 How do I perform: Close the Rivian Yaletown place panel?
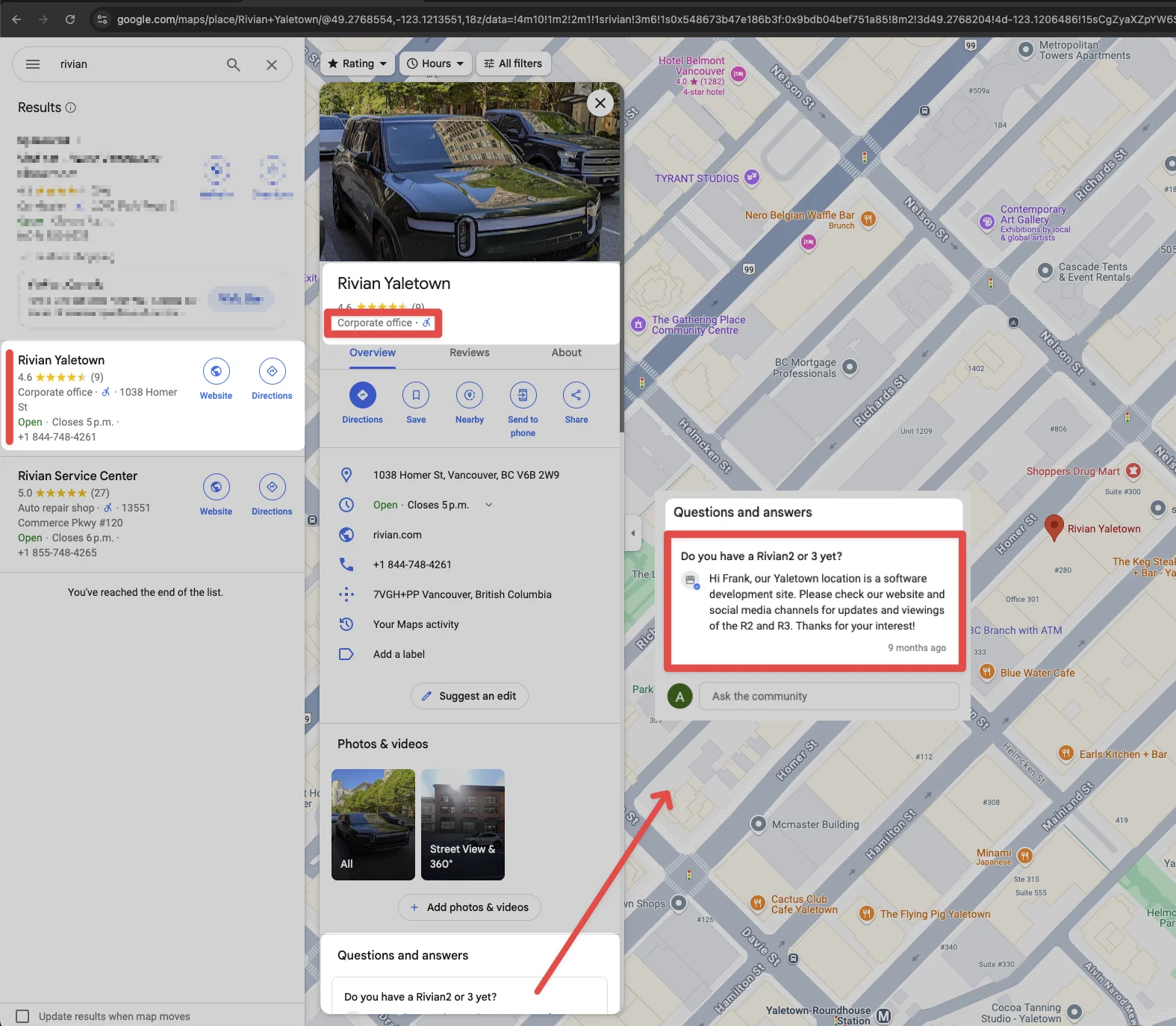tap(600, 103)
